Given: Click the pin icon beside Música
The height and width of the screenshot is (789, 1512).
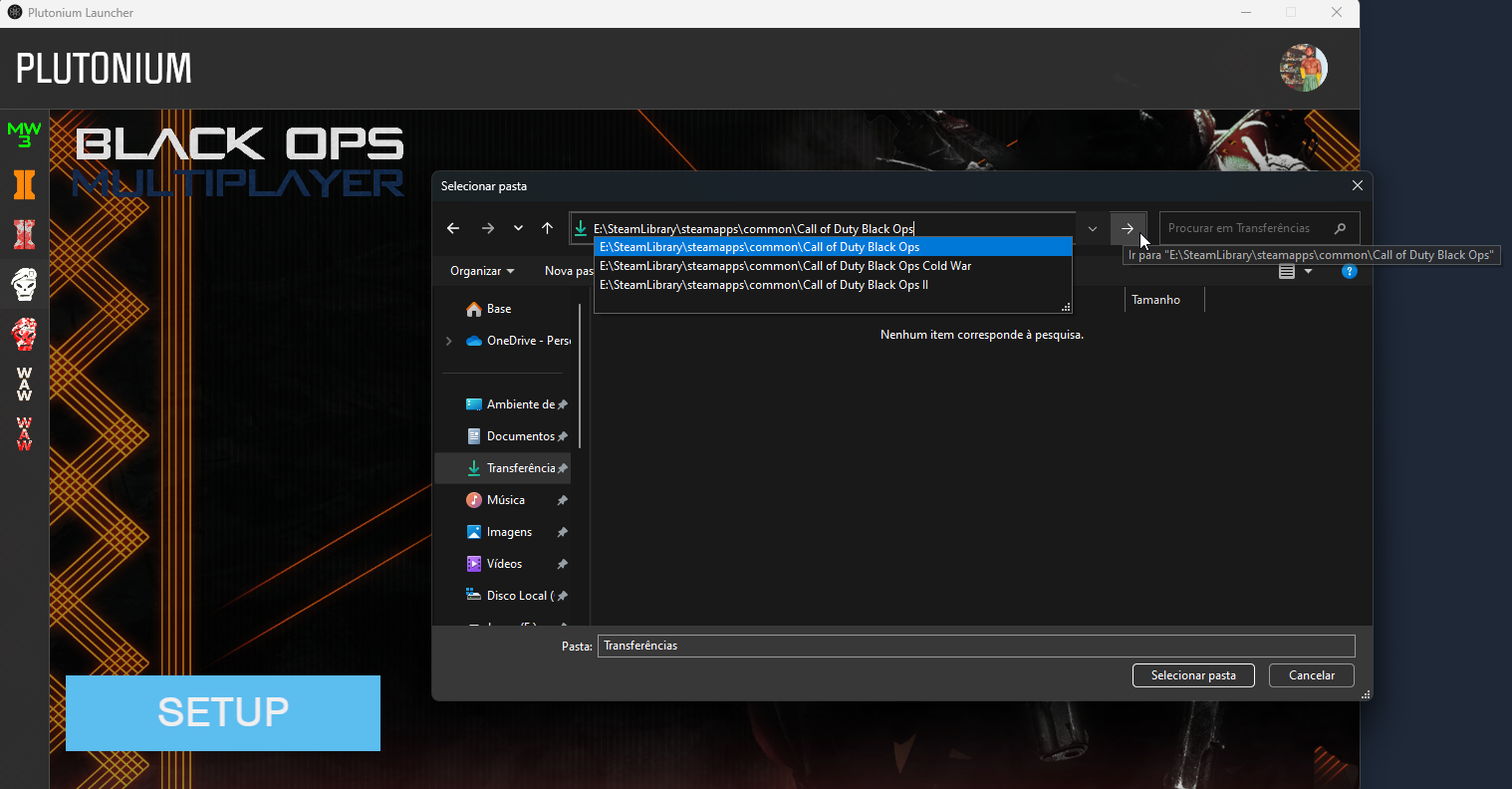Looking at the screenshot, I should coord(563,500).
